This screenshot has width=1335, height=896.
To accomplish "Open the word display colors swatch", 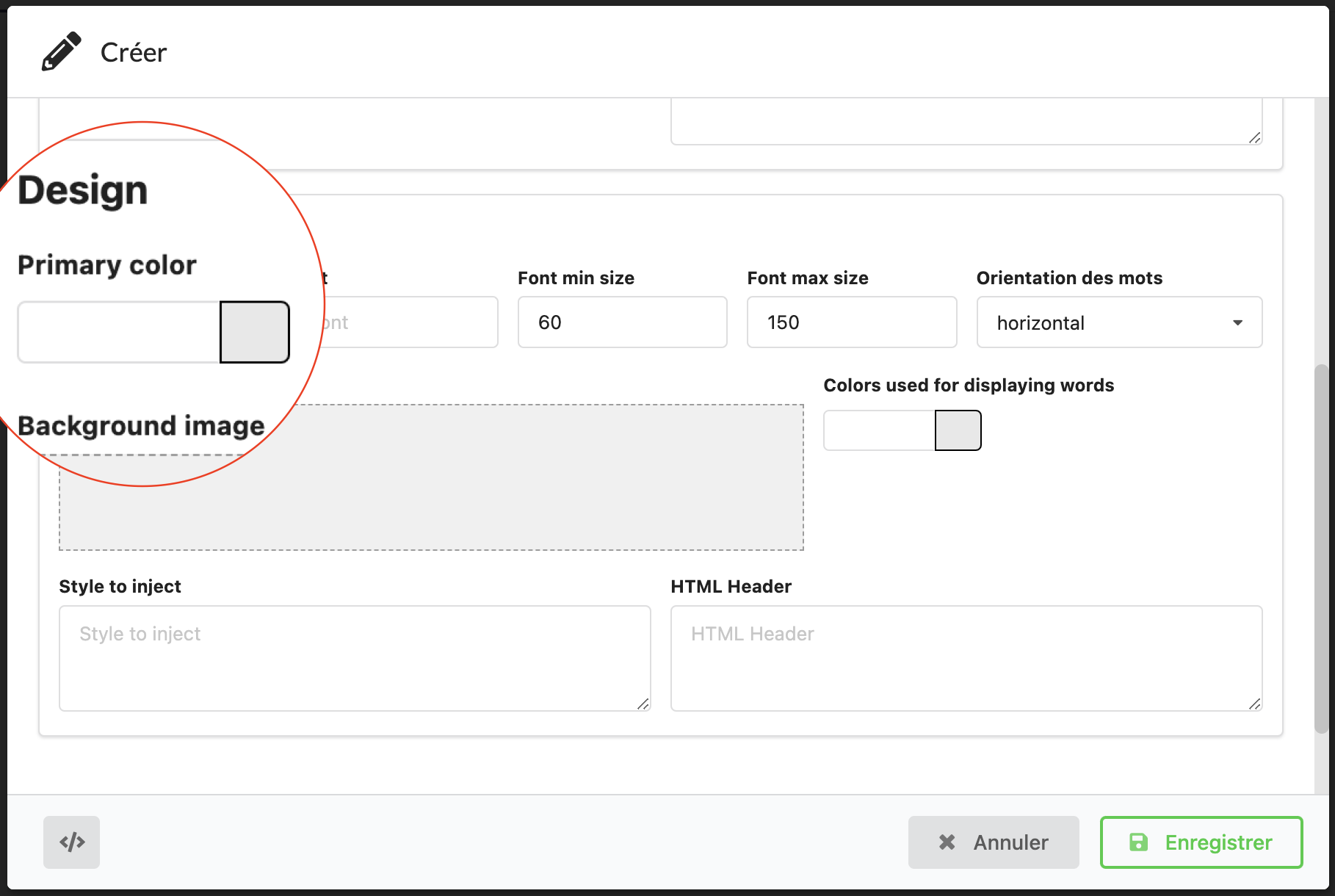I will pyautogui.click(x=958, y=430).
